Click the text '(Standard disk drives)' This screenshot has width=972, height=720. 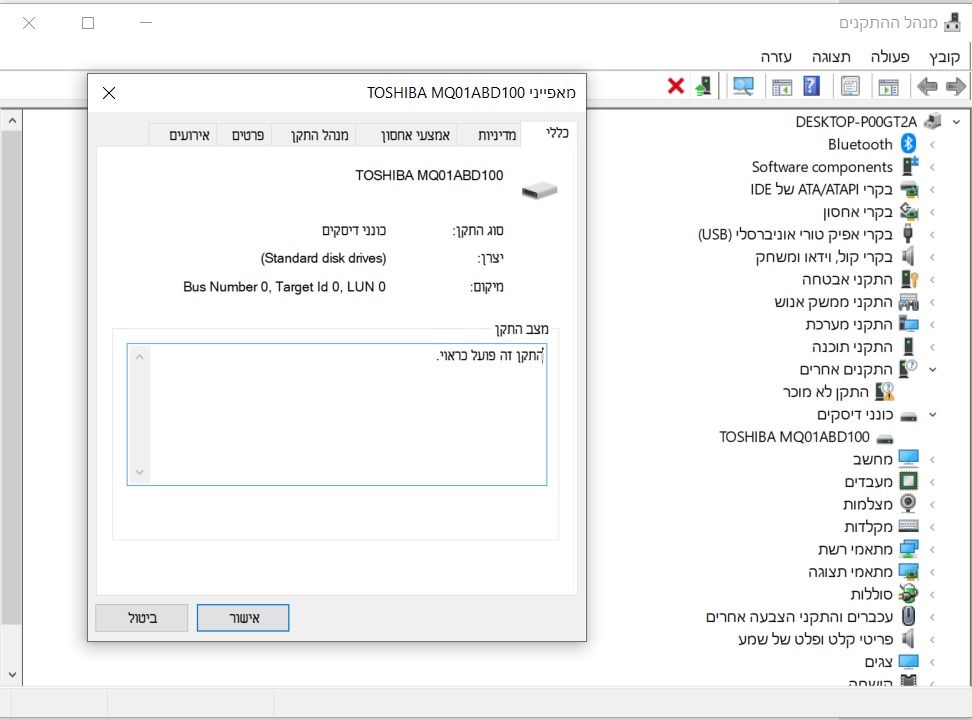[323, 258]
